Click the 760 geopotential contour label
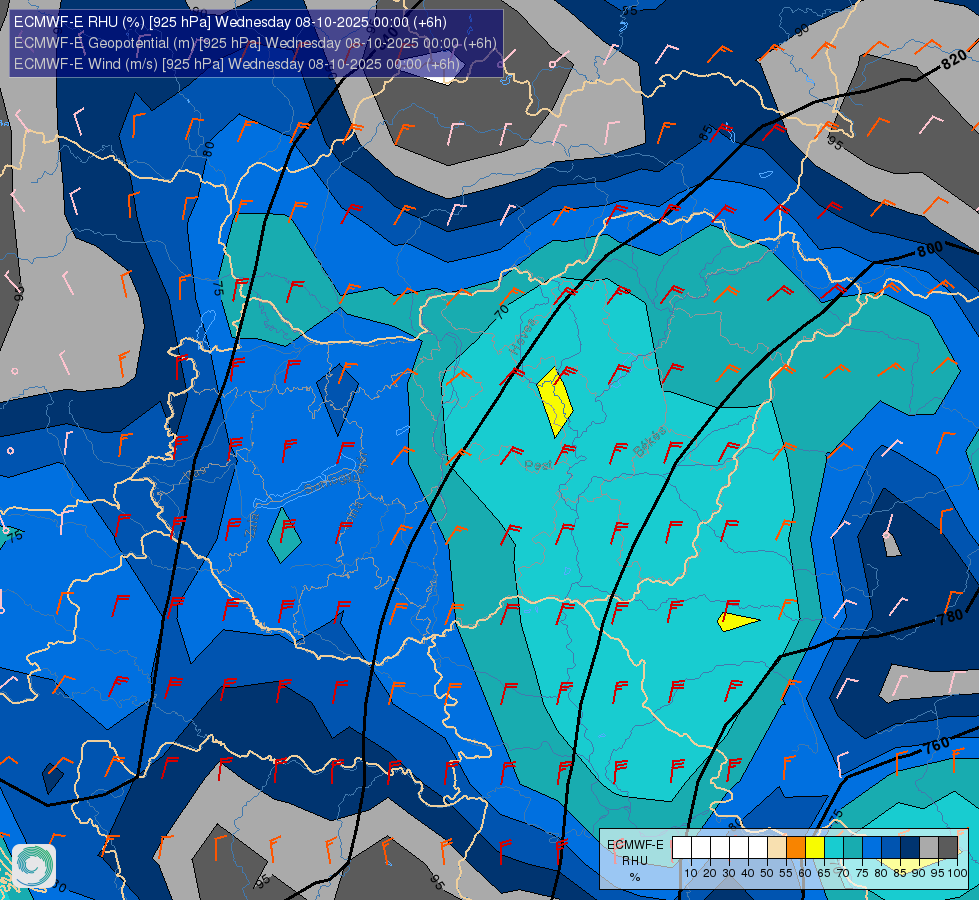Screen dimensions: 979x900 (937, 744)
